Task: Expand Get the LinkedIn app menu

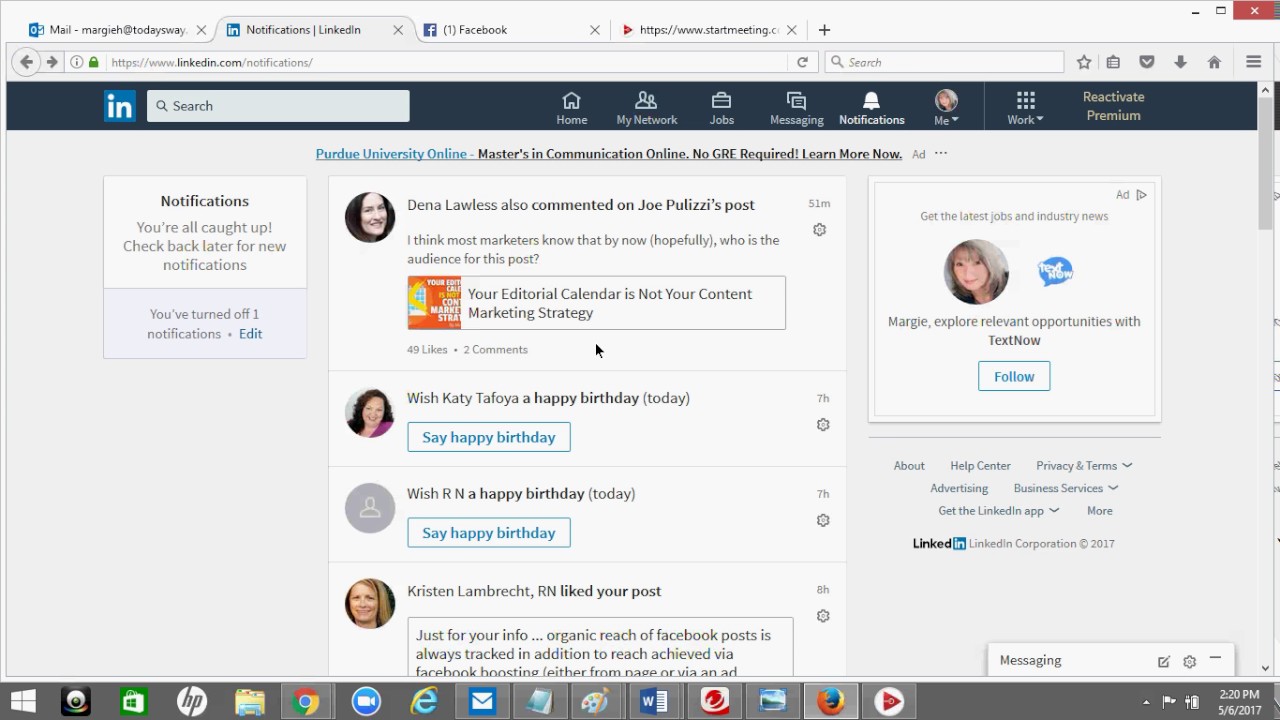Action: tap(998, 511)
